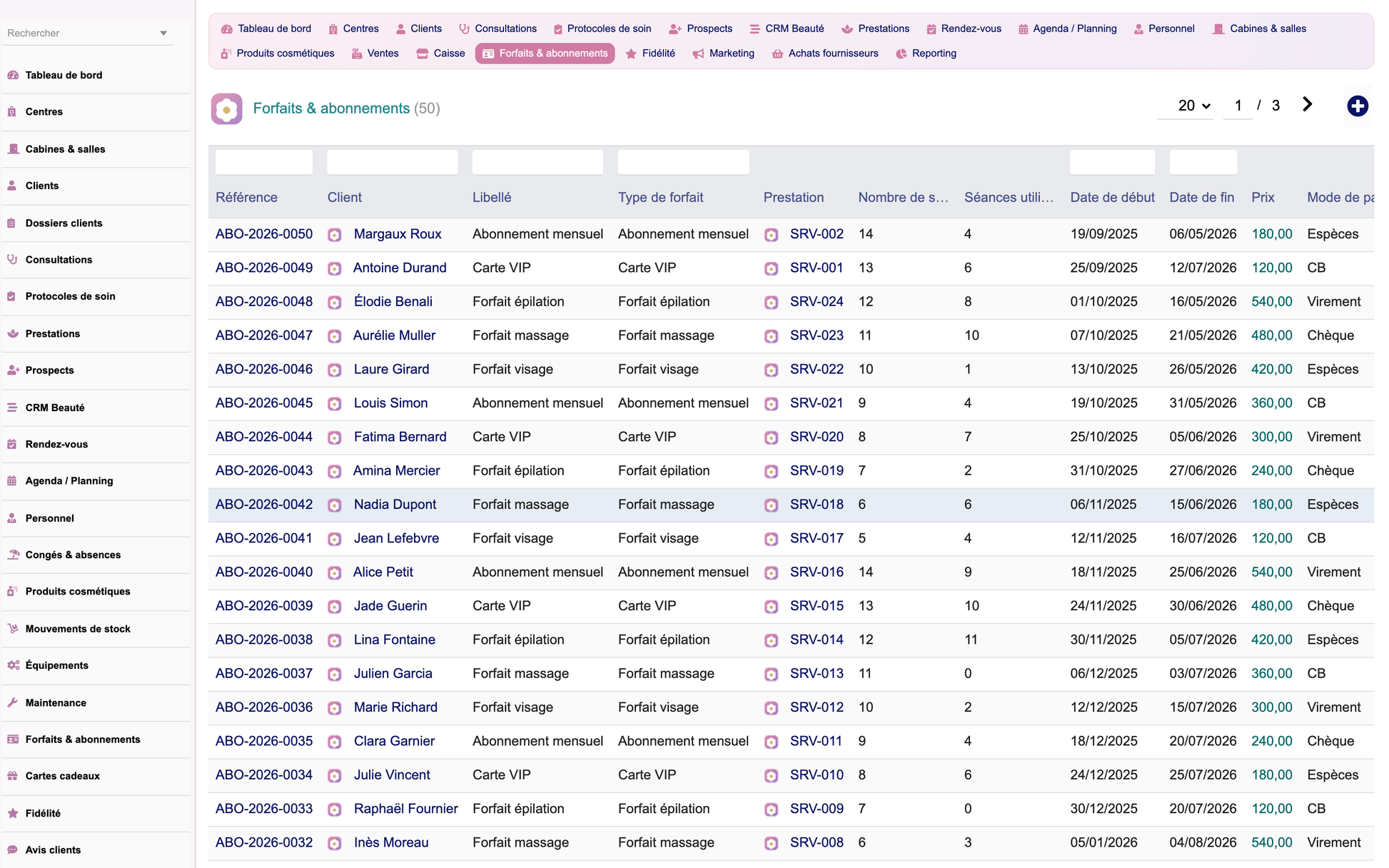
Task: Click the Libellé filter input field
Action: tap(537, 162)
